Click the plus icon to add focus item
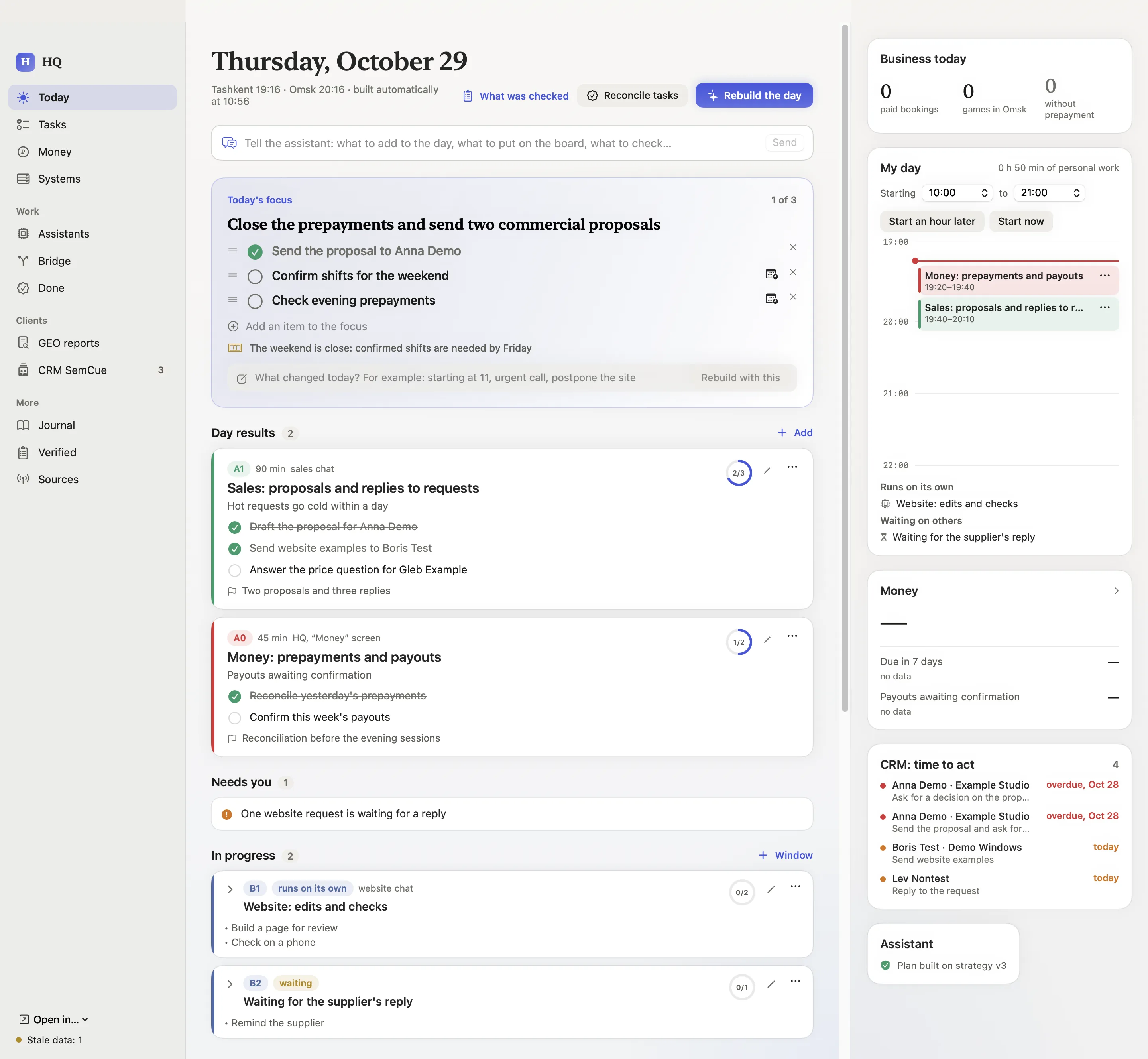 (x=233, y=327)
